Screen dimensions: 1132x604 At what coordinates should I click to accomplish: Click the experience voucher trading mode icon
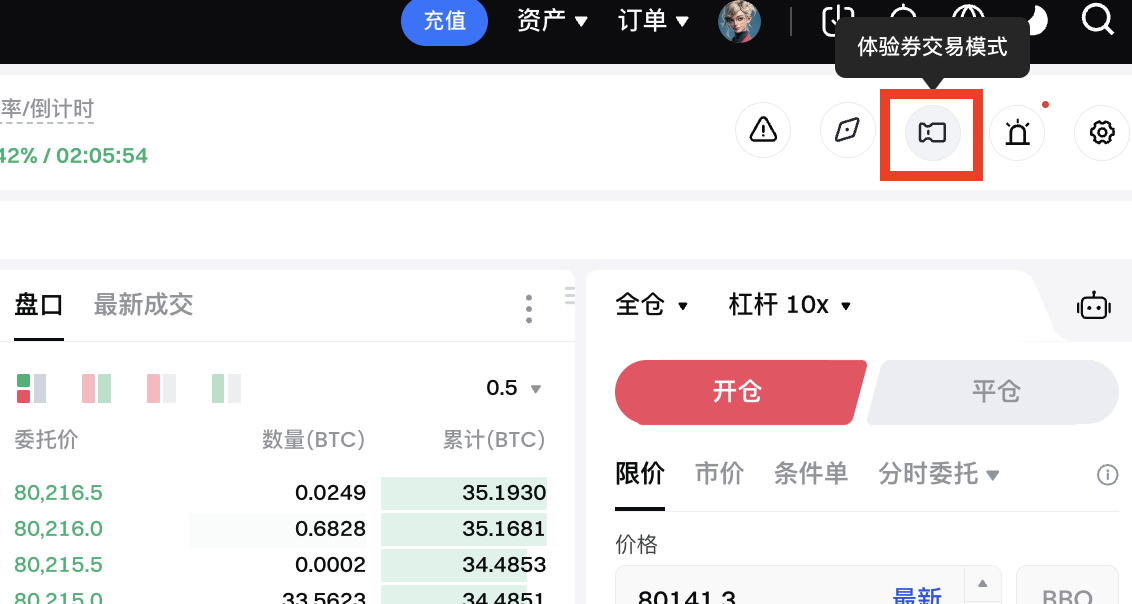coord(932,132)
